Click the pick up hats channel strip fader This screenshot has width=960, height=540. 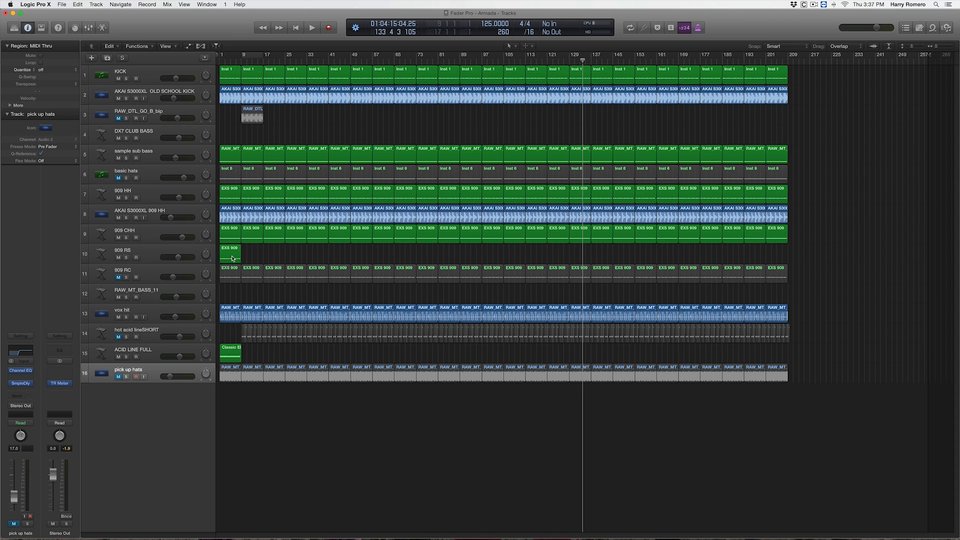coord(14,497)
